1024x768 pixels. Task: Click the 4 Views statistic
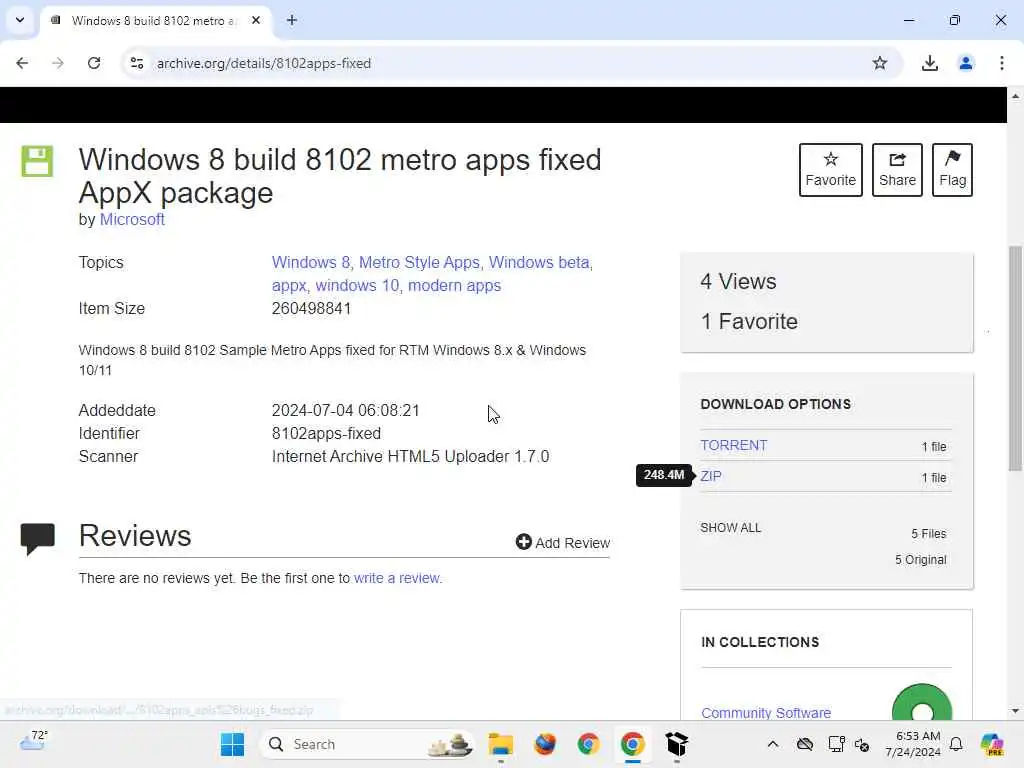pos(738,281)
